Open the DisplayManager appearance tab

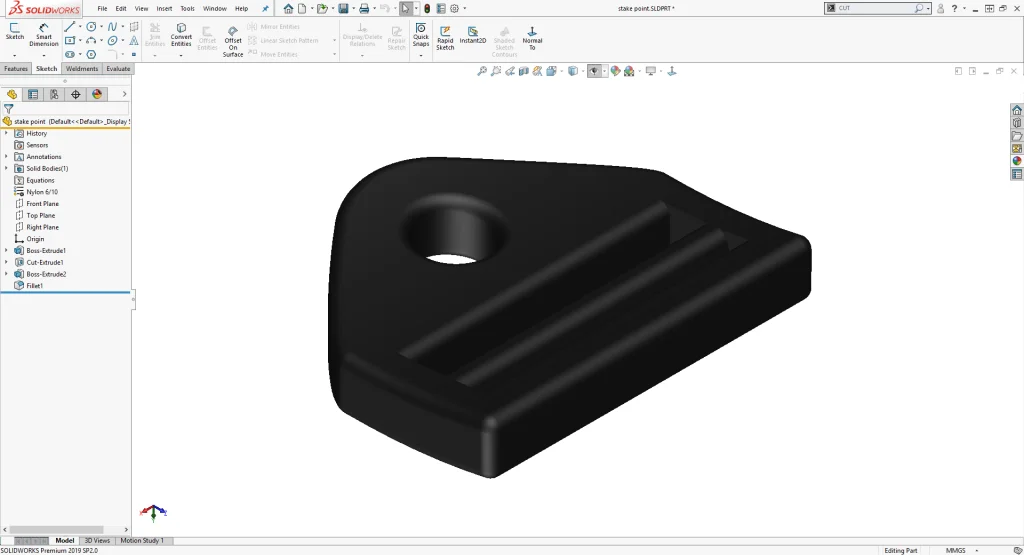(97, 94)
